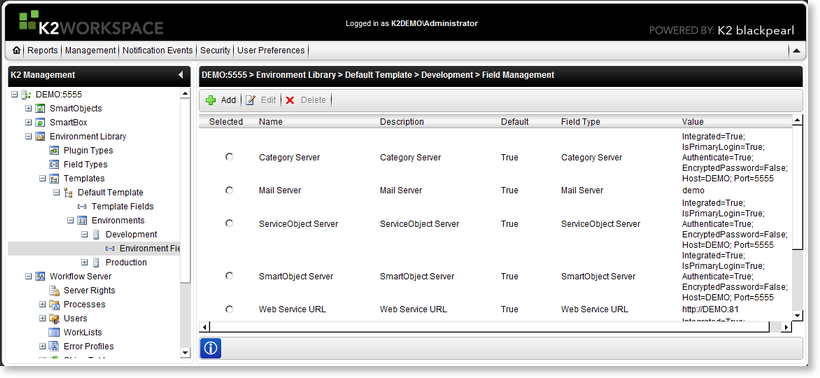Collapse the Workflow Server node
The image size is (820, 378).
pos(28,277)
